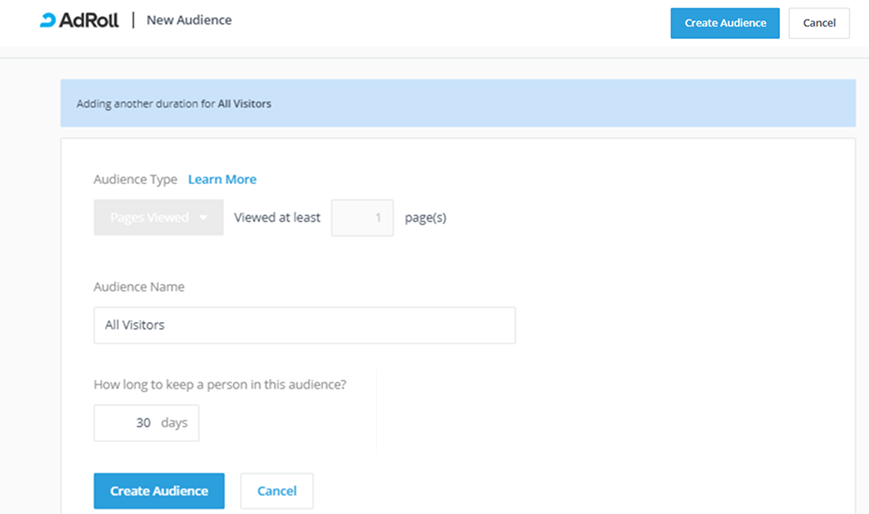Screen dimensions: 869x514
Task: Click the blue 'Adding another duration' banner
Action: [500, 103]
